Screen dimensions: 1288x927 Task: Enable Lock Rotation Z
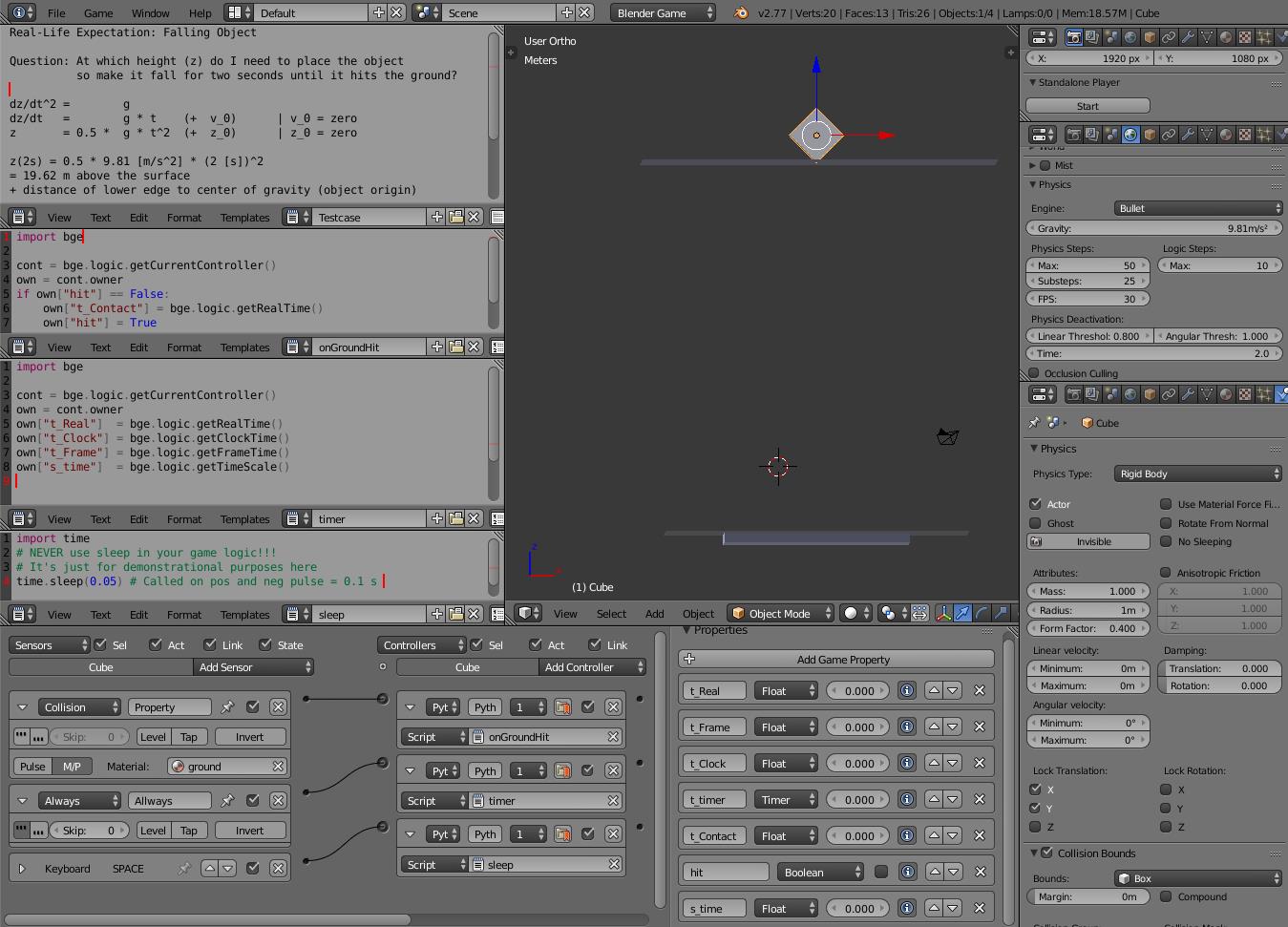tap(1166, 827)
